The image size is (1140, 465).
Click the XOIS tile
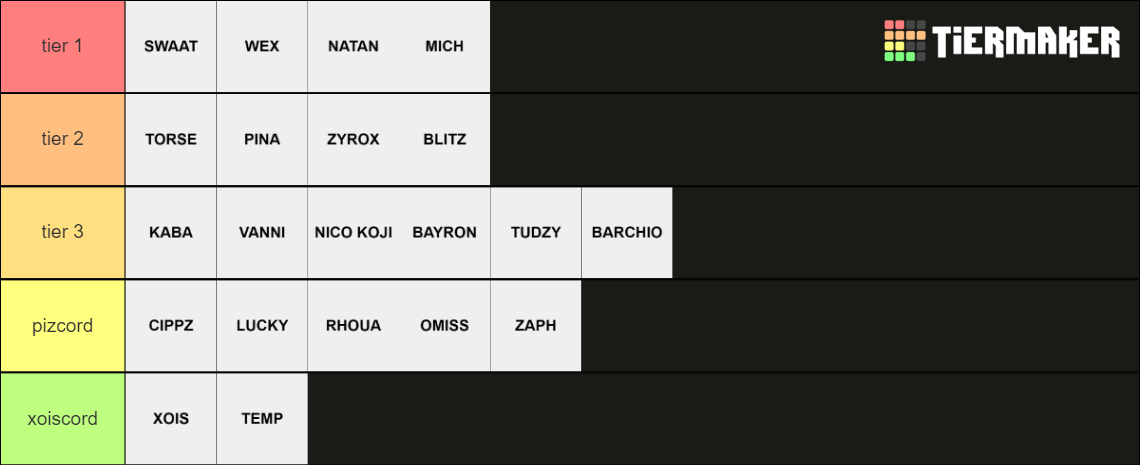tap(171, 418)
